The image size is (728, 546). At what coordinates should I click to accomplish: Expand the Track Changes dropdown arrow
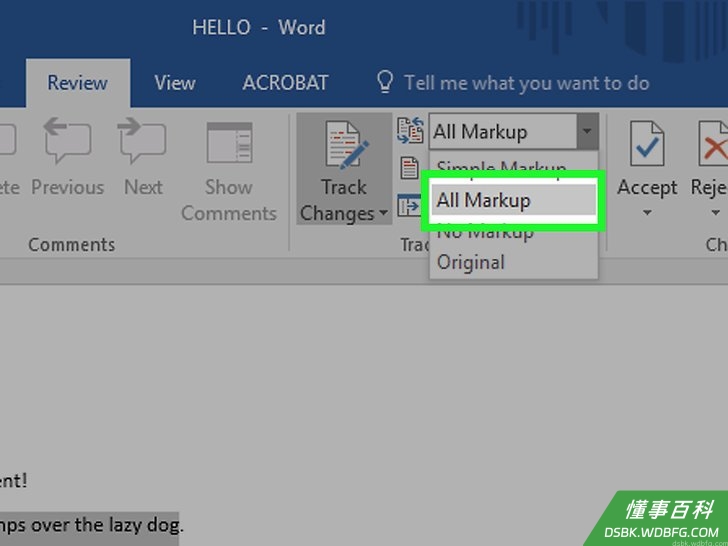click(384, 213)
